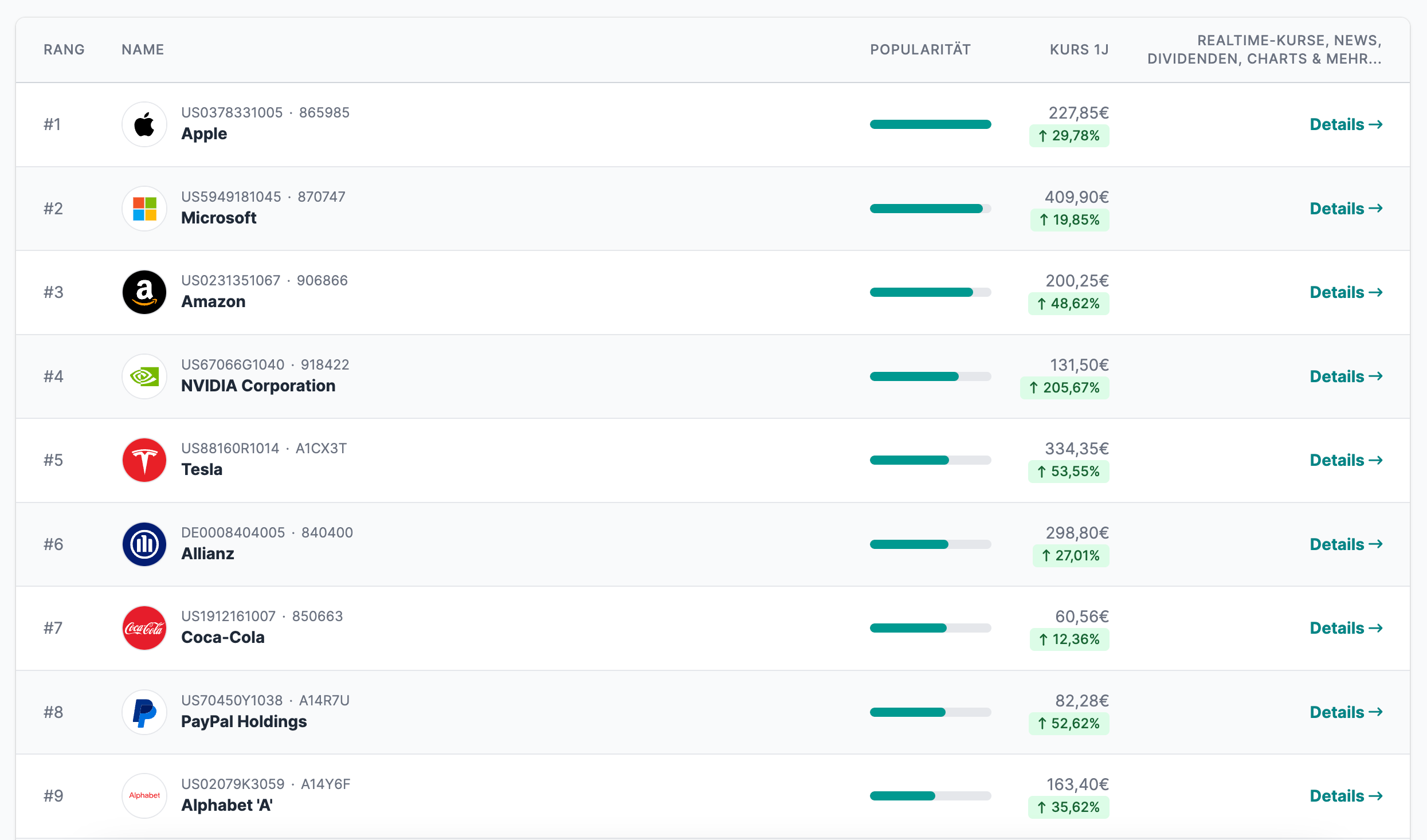1427x840 pixels.
Task: Click the 53,55% change badge
Action: [x=1069, y=472]
